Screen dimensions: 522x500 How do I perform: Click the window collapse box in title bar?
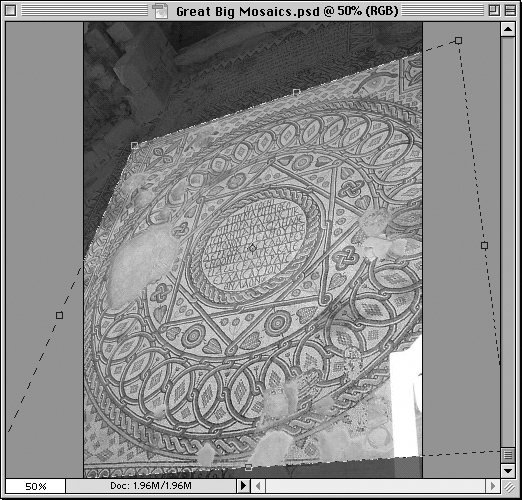click(x=510, y=11)
